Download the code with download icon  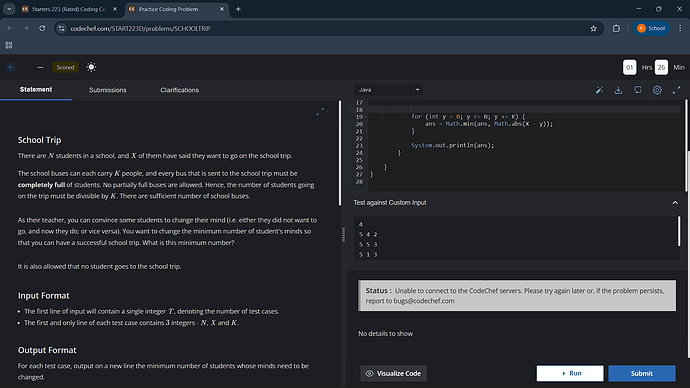click(x=618, y=90)
